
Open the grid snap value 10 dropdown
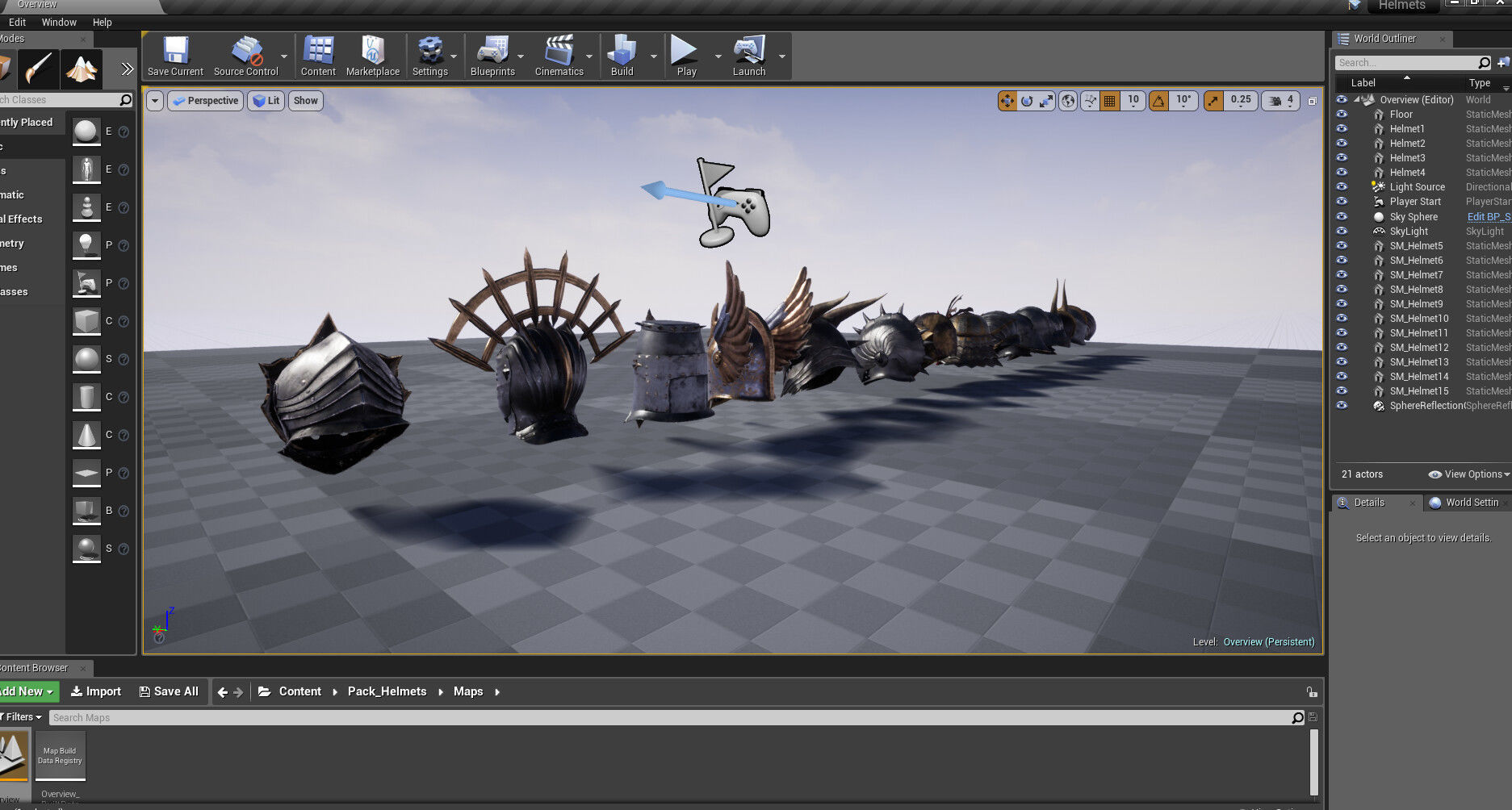tap(1133, 101)
